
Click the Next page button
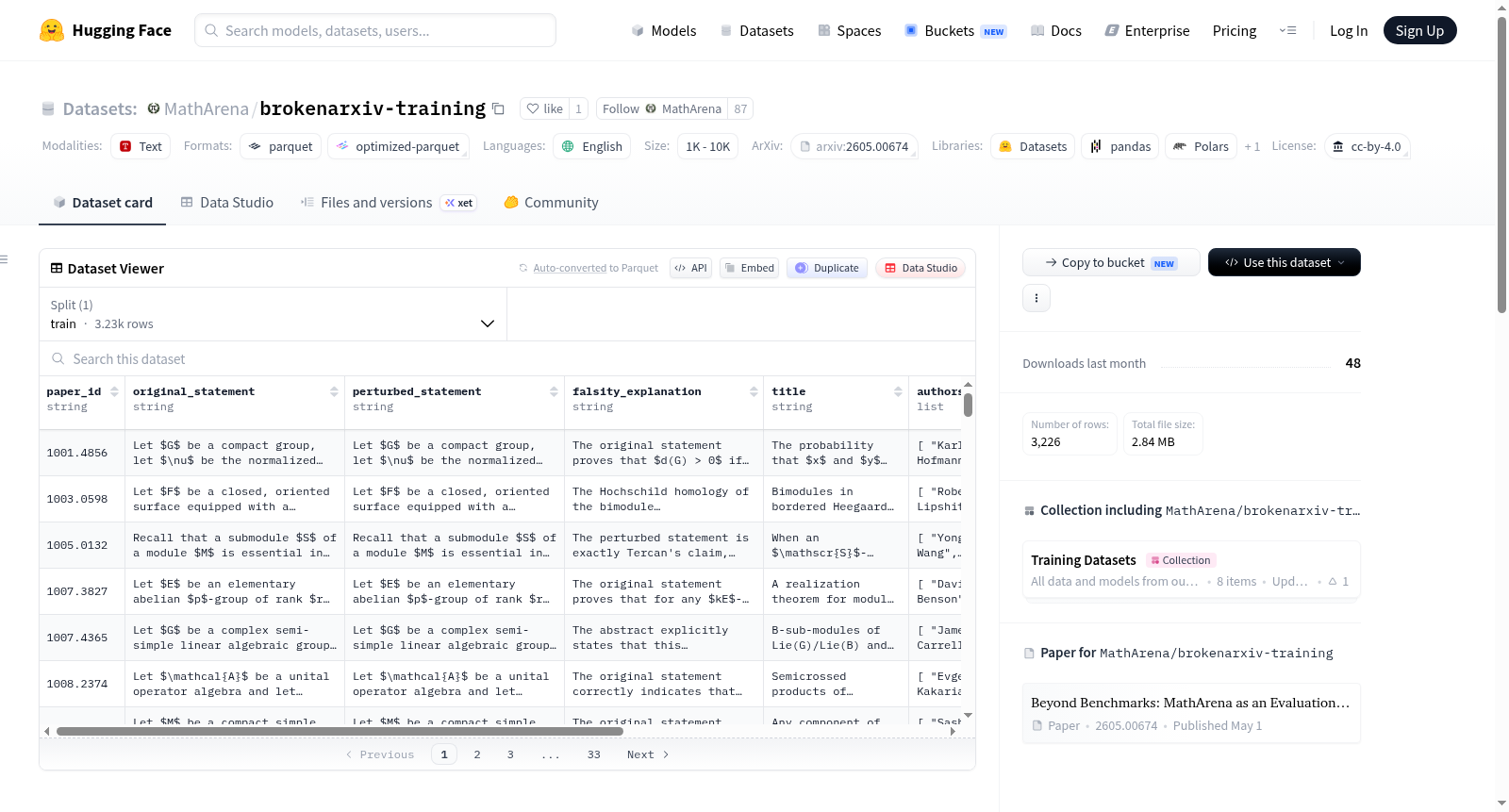648,754
